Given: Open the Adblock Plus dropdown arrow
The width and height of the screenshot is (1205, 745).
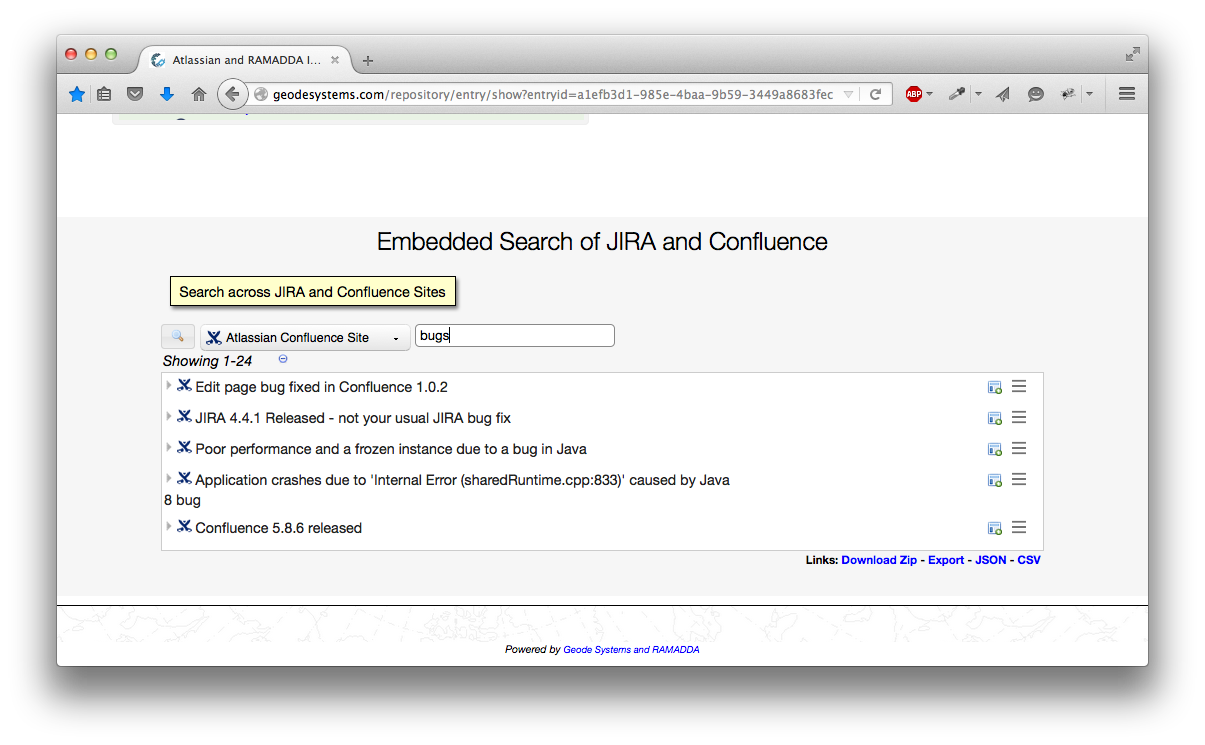Looking at the screenshot, I should 929,95.
